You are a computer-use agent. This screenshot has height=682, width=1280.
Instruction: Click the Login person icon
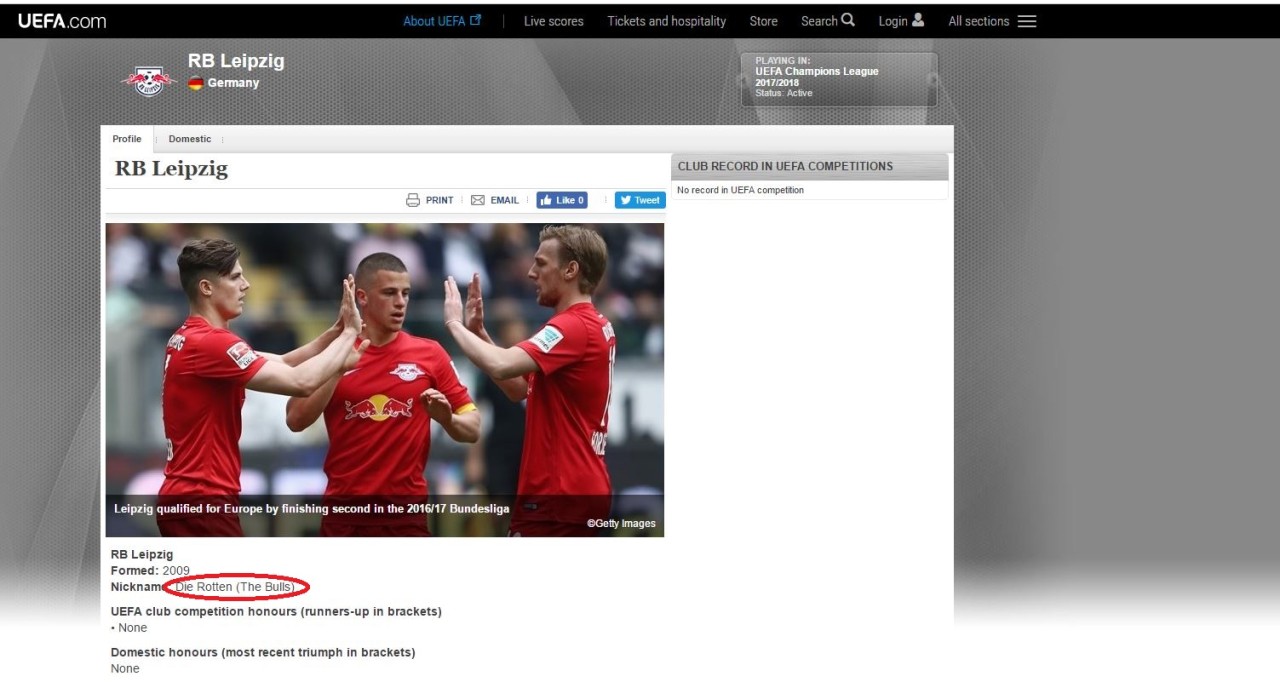(918, 20)
